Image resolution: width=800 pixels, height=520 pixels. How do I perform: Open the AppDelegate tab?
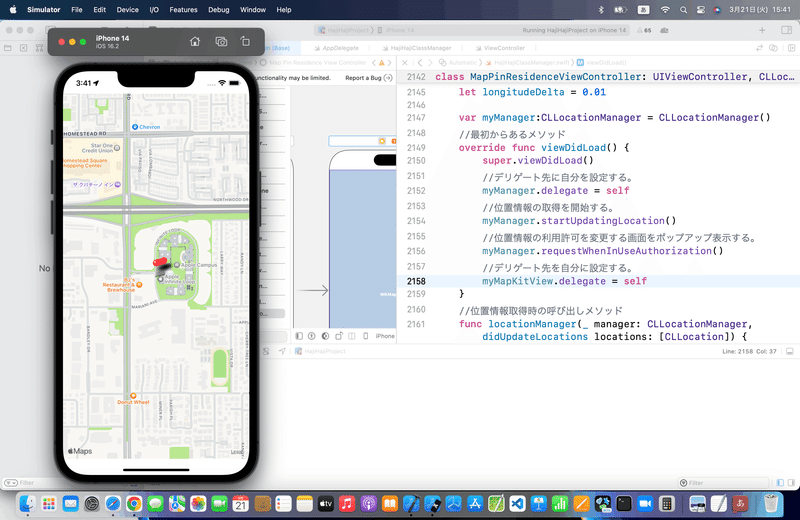336,48
